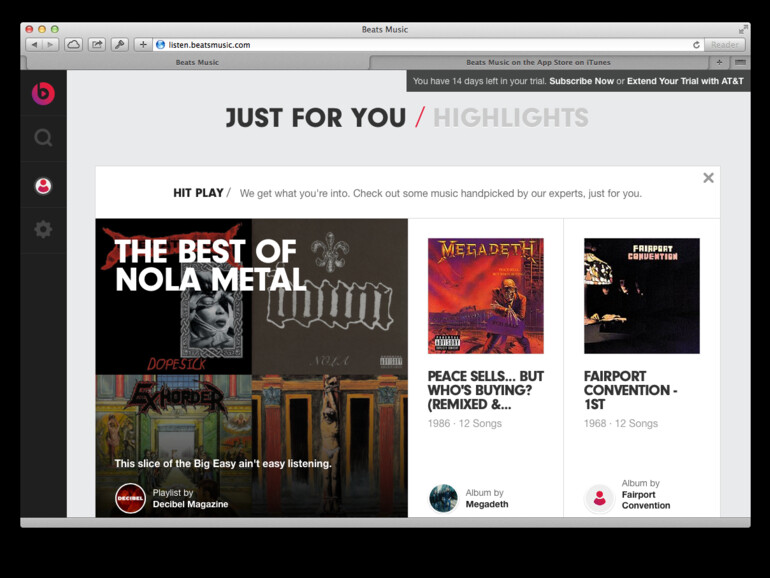Viewport: 770px width, 578px height.
Task: Click the listen.beatsmusic.com address field
Action: [427, 45]
